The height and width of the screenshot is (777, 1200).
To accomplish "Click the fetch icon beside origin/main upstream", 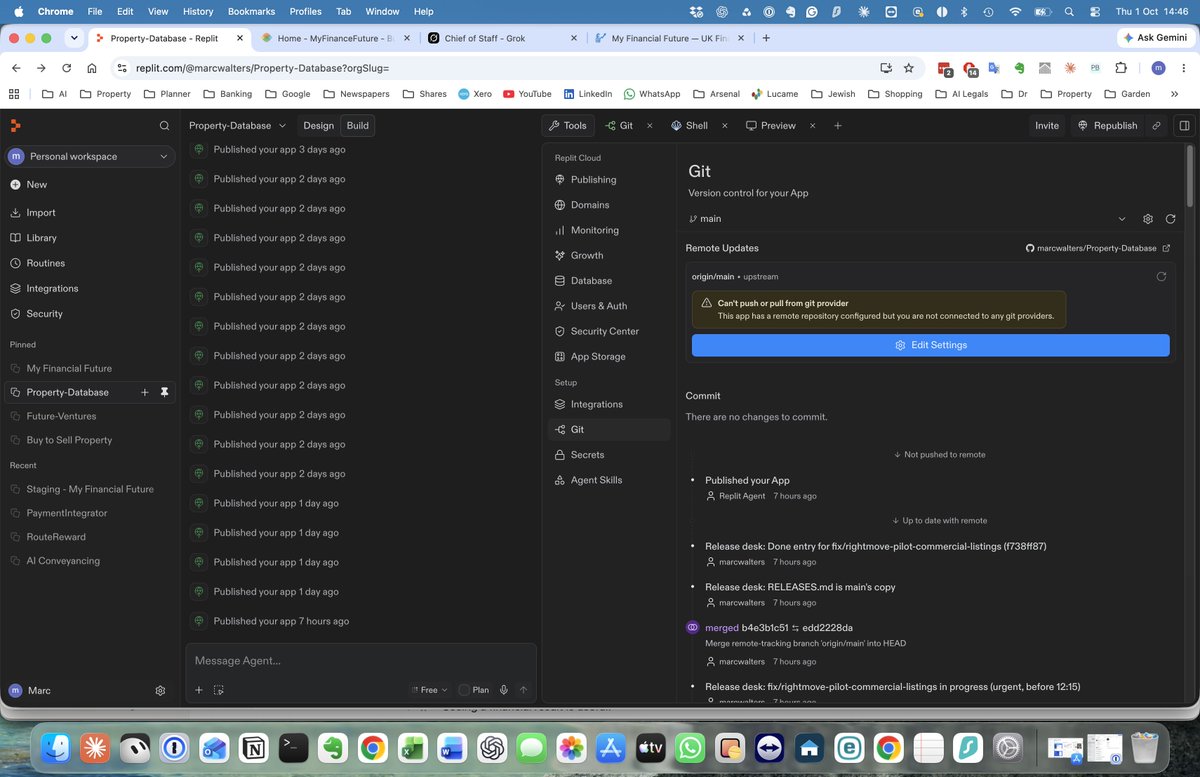I will (1161, 277).
